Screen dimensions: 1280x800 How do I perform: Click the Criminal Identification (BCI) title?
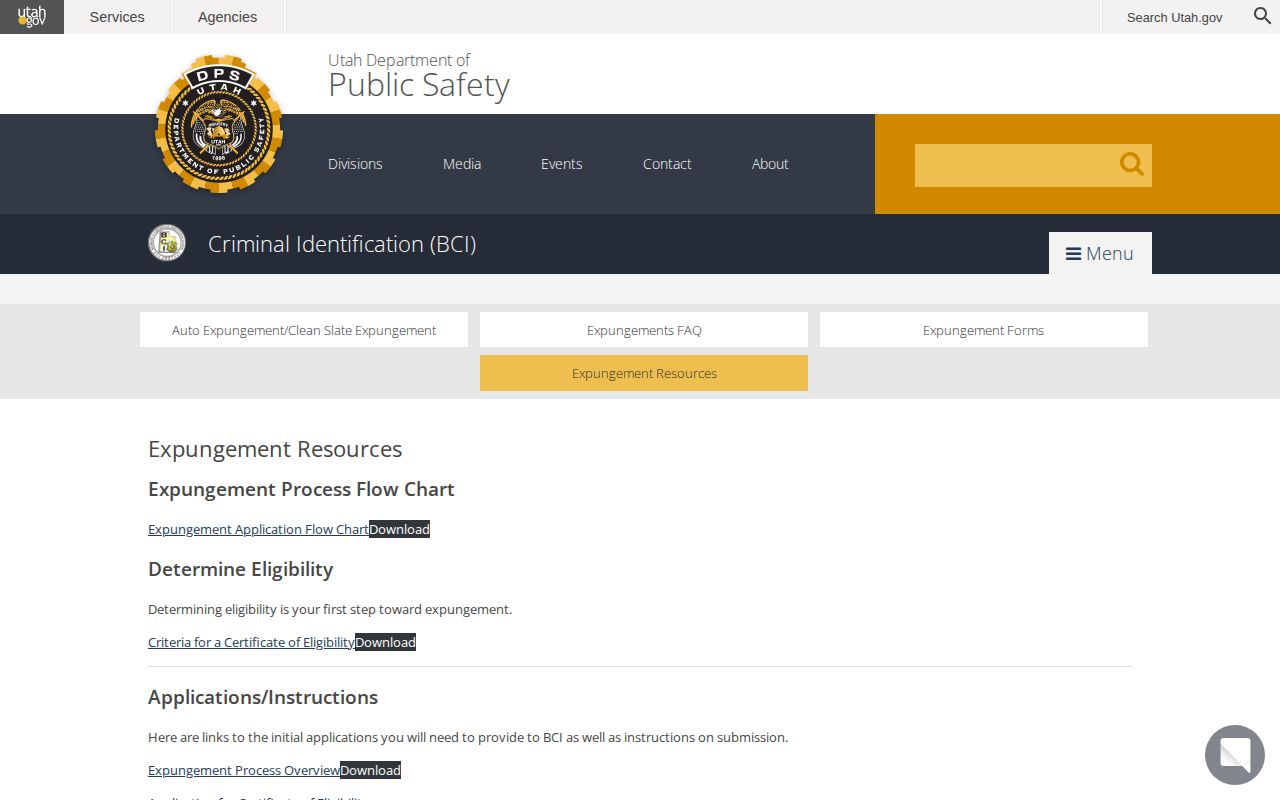point(342,244)
